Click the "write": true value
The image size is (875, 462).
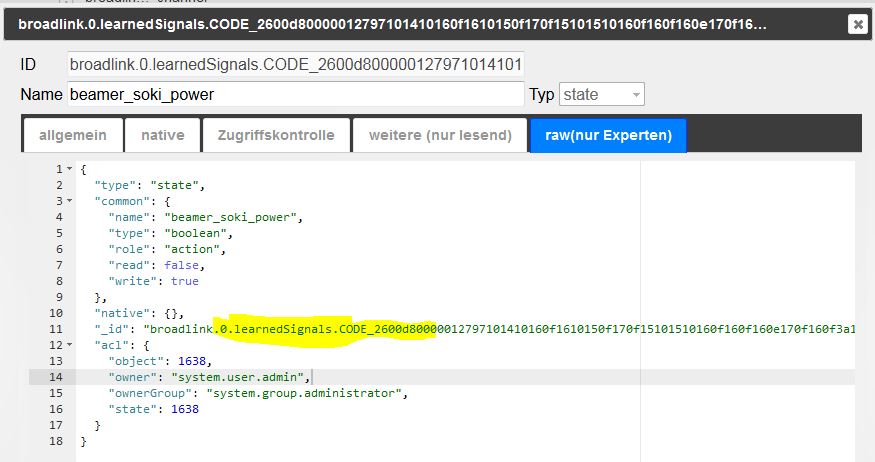[x=185, y=281]
